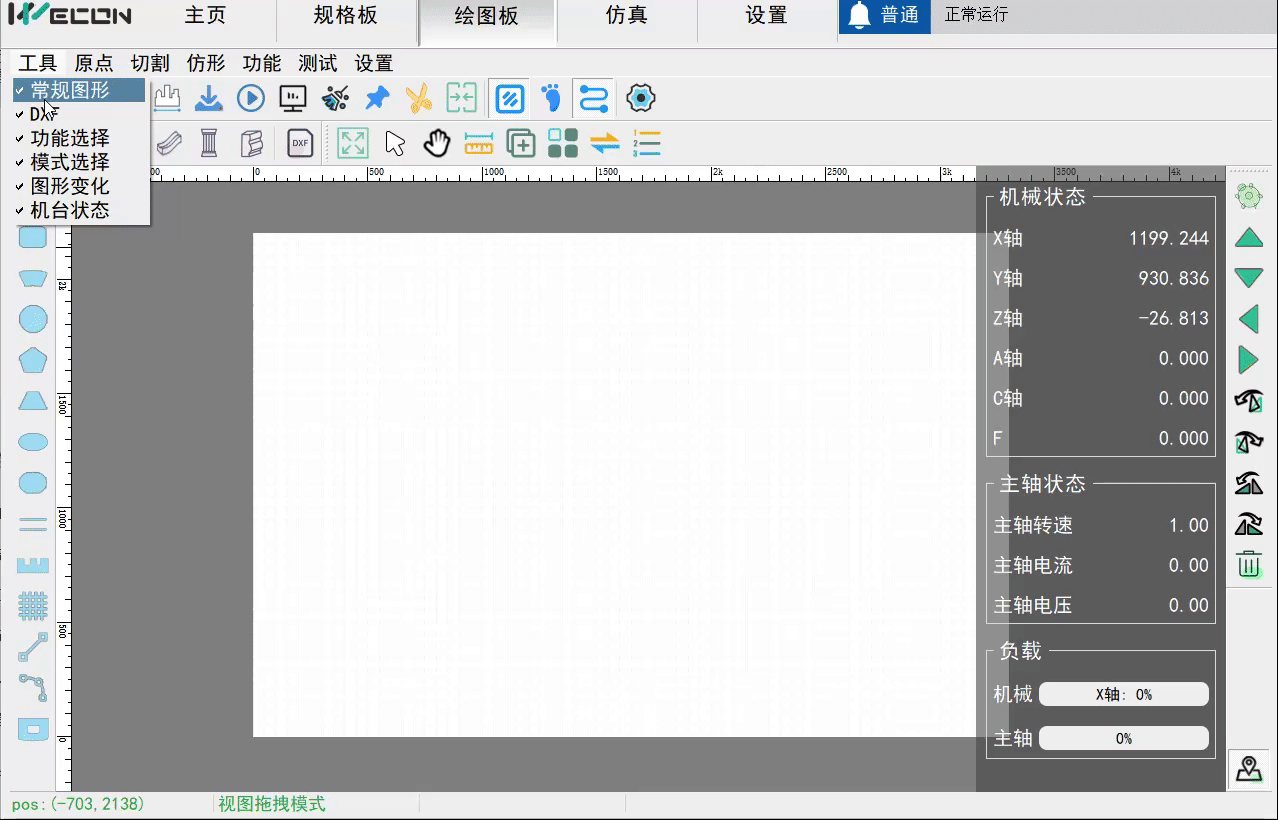Click the broom clear-canvas icon

(334, 98)
